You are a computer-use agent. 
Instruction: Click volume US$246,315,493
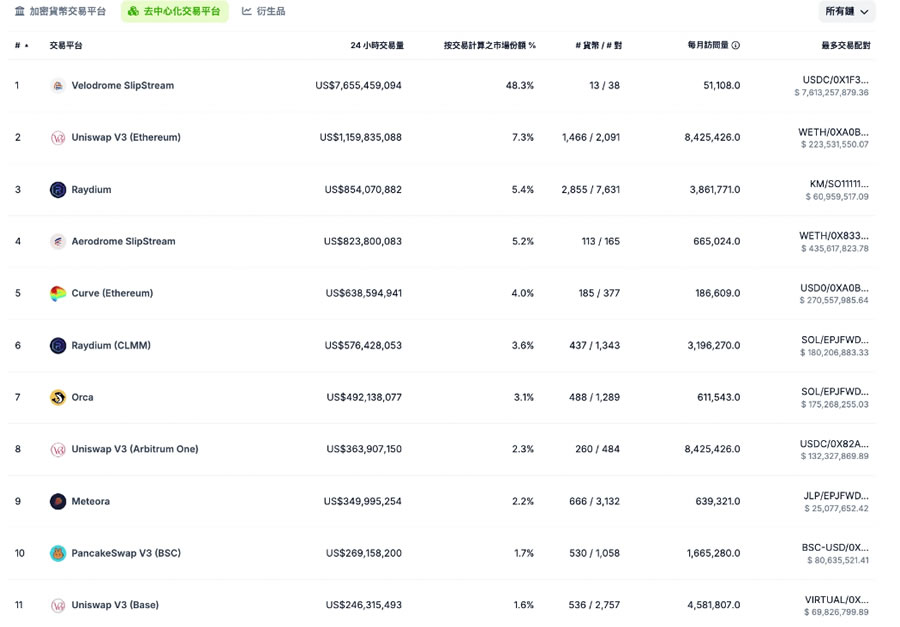point(364,605)
